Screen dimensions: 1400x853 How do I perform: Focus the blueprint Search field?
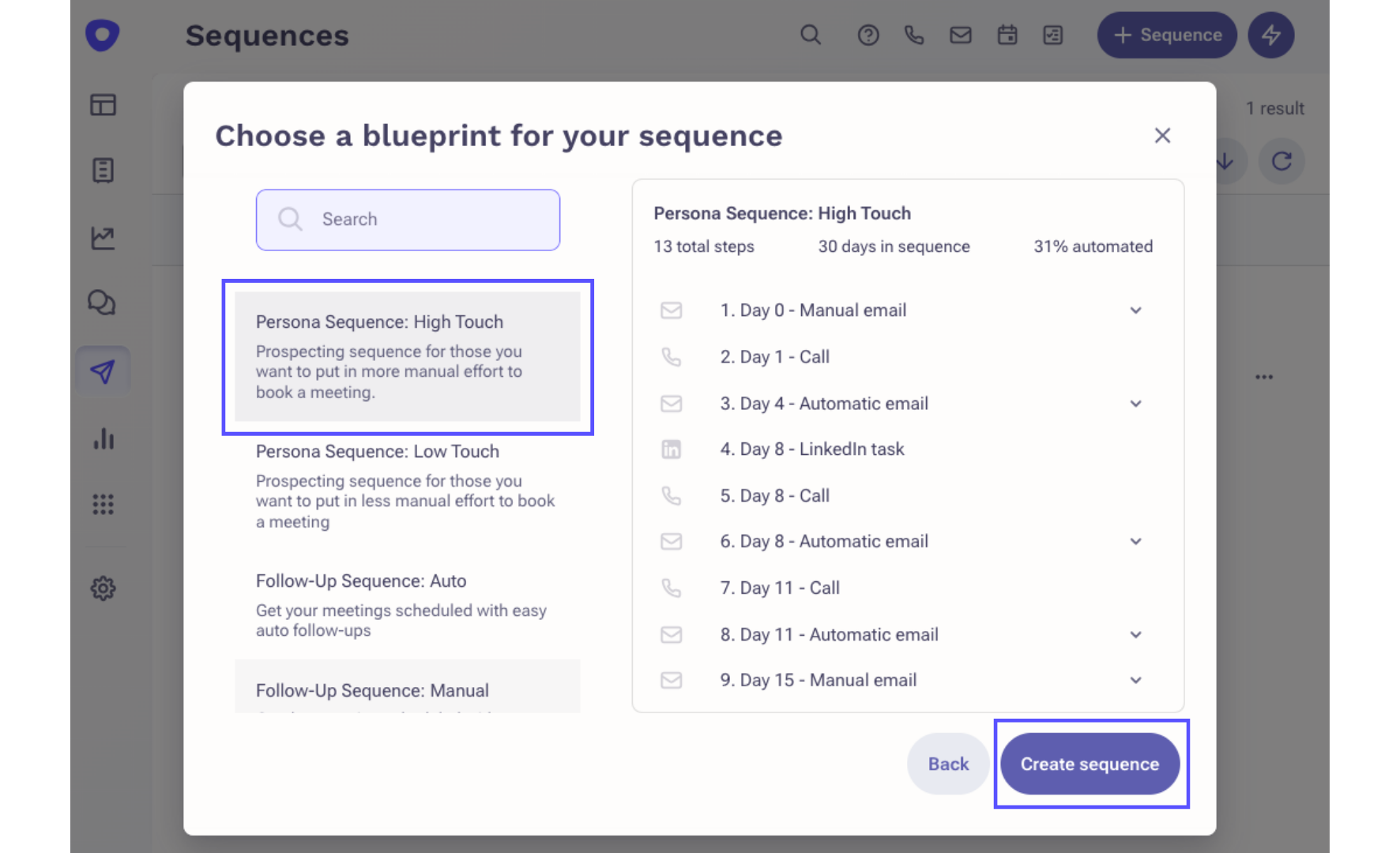tap(408, 220)
